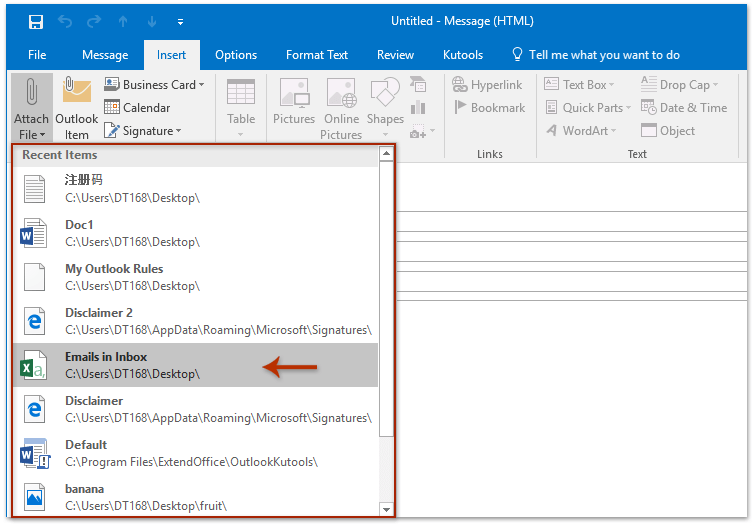754x526 pixels.
Task: Attach Emails in Inbox Excel file
Action: (x=195, y=365)
